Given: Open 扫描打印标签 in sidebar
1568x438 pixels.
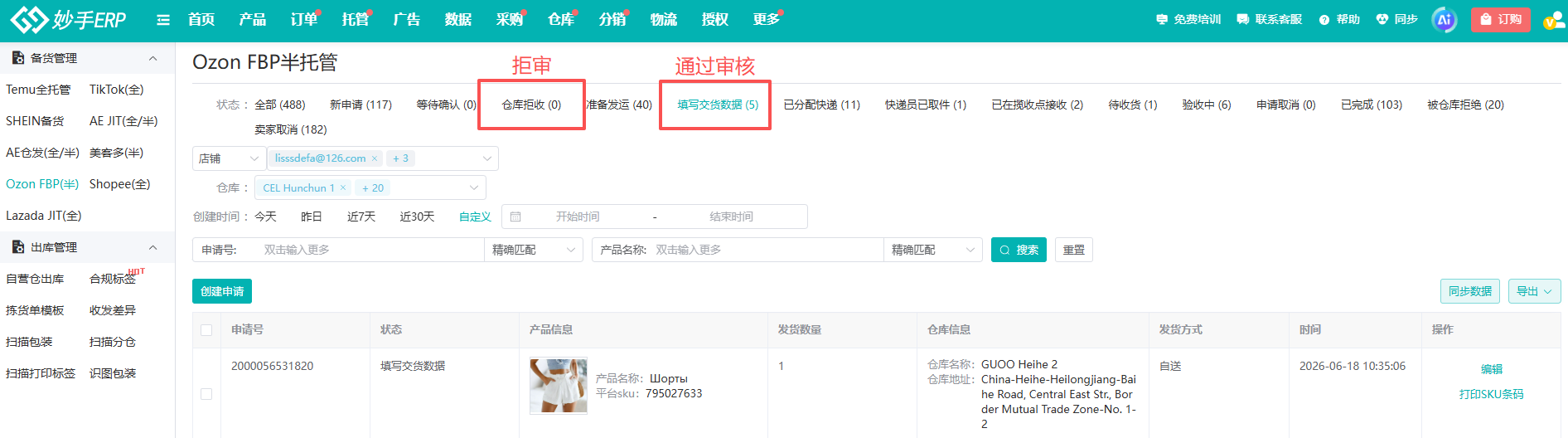Looking at the screenshot, I should (x=41, y=373).
